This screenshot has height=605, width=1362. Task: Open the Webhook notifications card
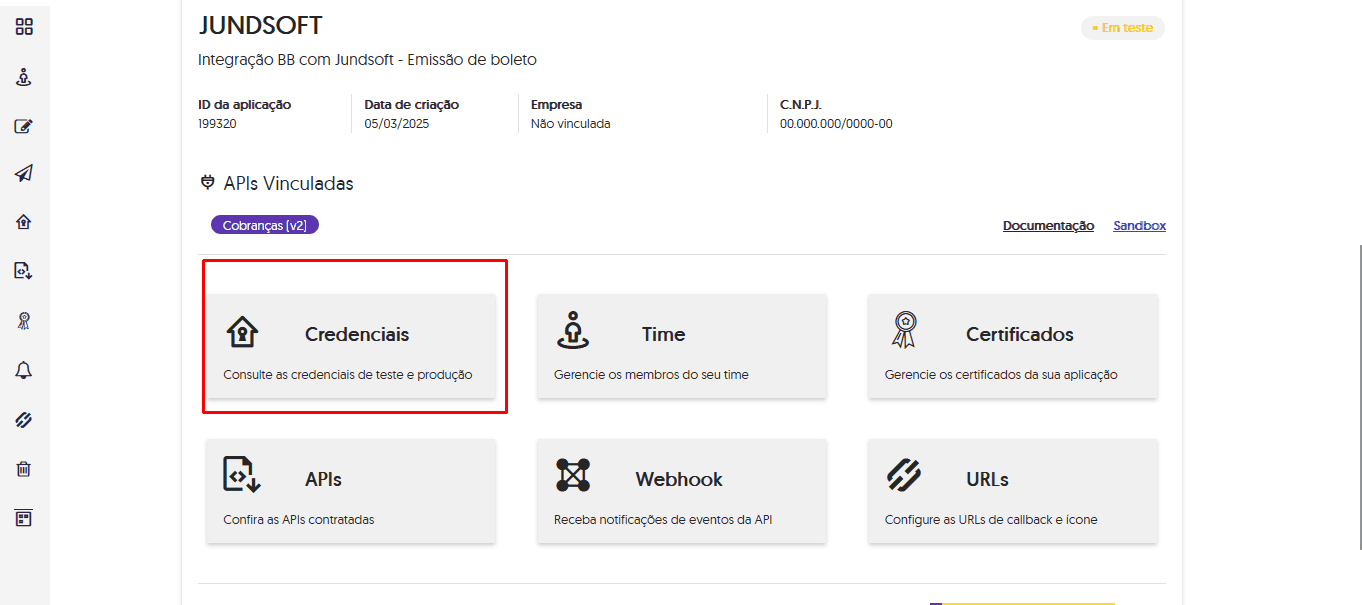click(681, 491)
